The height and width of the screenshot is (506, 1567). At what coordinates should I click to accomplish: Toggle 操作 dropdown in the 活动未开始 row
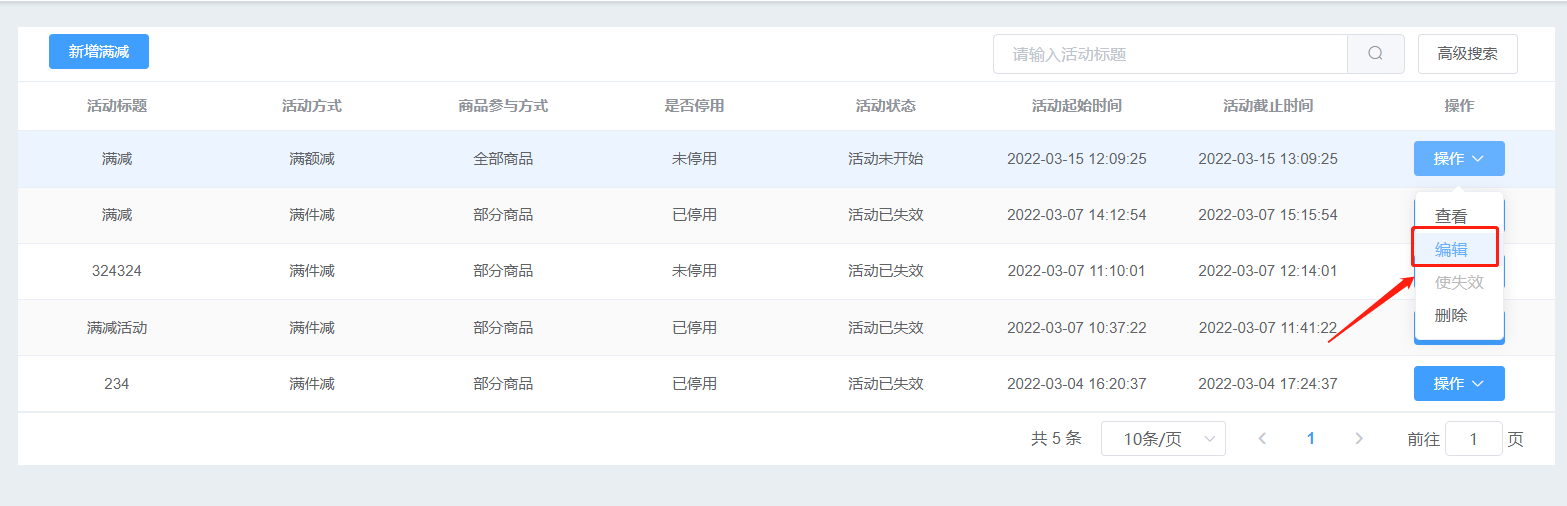pyautogui.click(x=1458, y=159)
